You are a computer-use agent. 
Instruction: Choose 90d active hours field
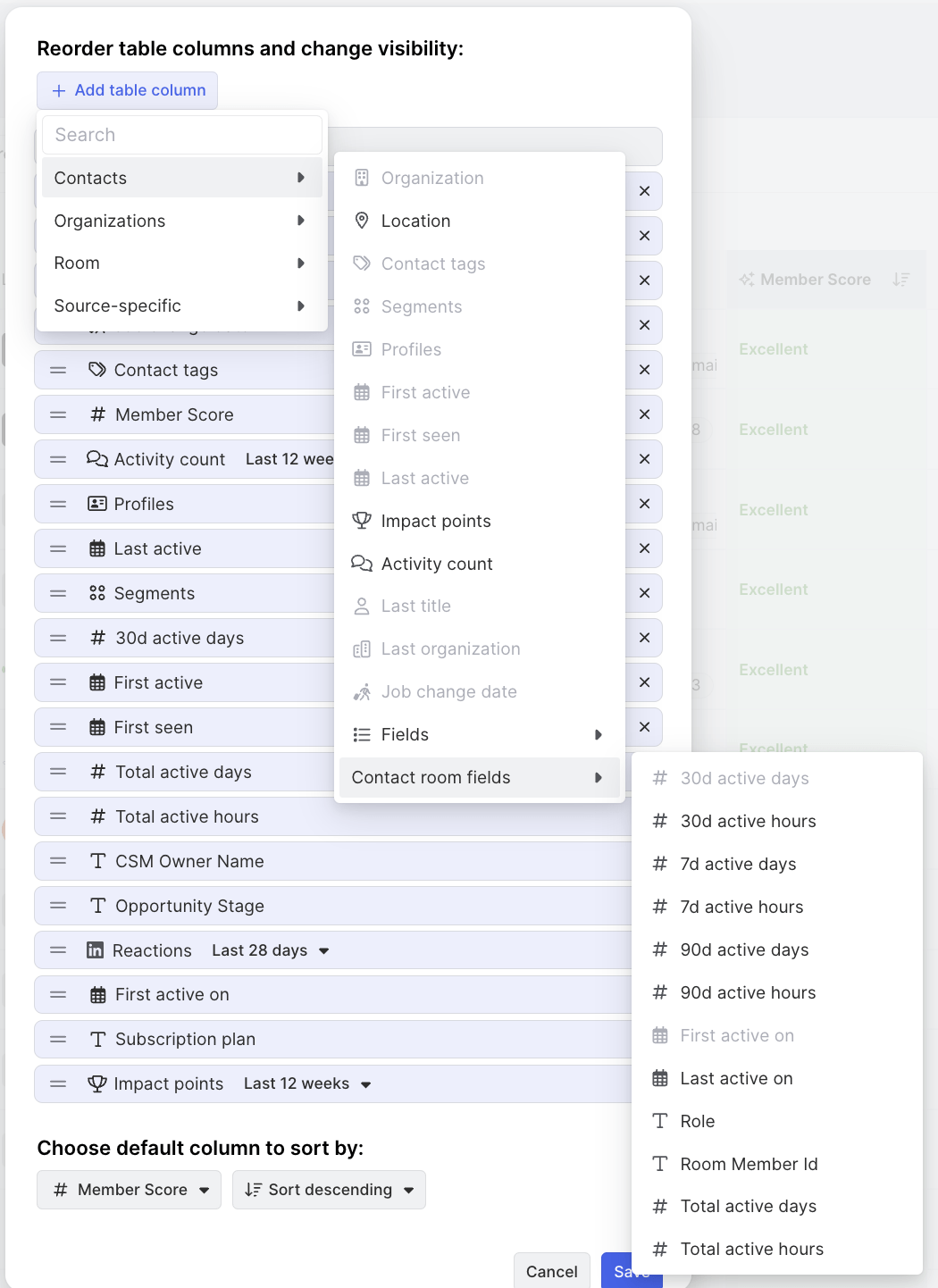(777, 992)
